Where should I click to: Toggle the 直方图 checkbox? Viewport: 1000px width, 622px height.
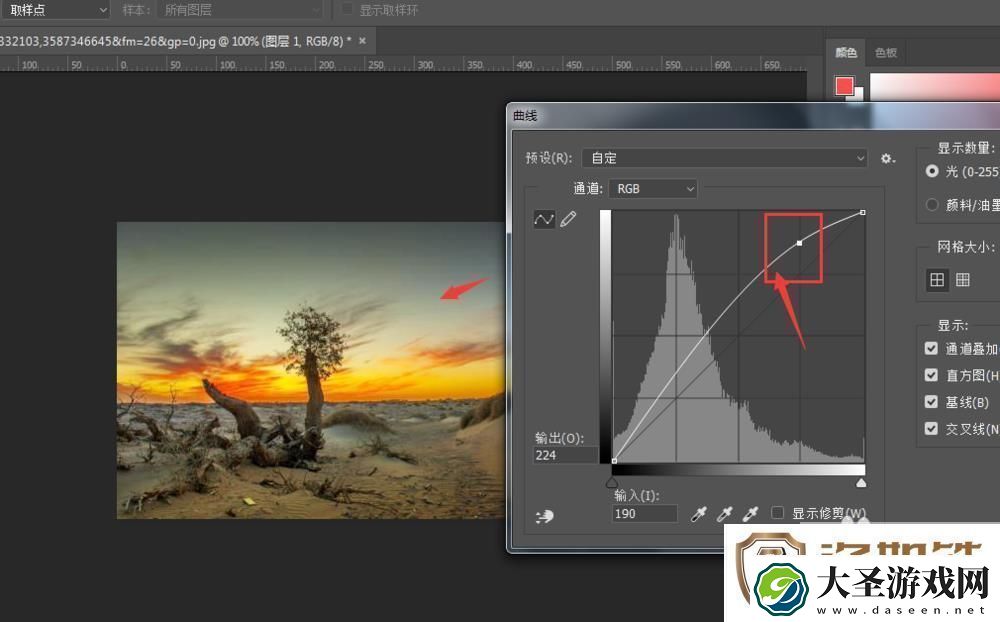tap(931, 375)
